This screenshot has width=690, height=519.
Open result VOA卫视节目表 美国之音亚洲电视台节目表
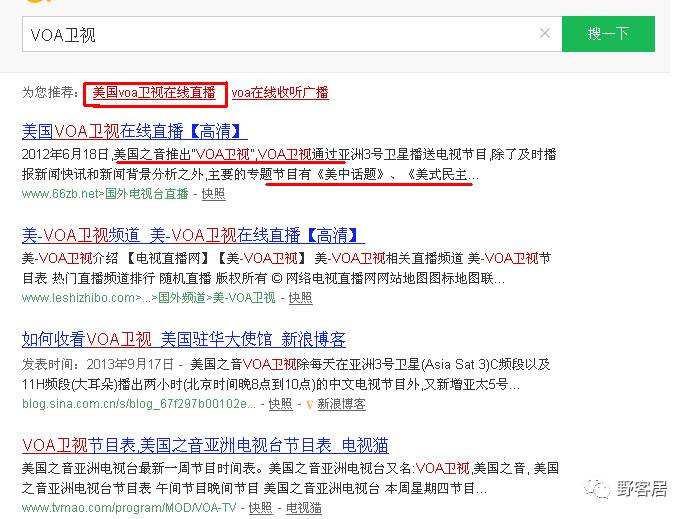tap(205, 445)
